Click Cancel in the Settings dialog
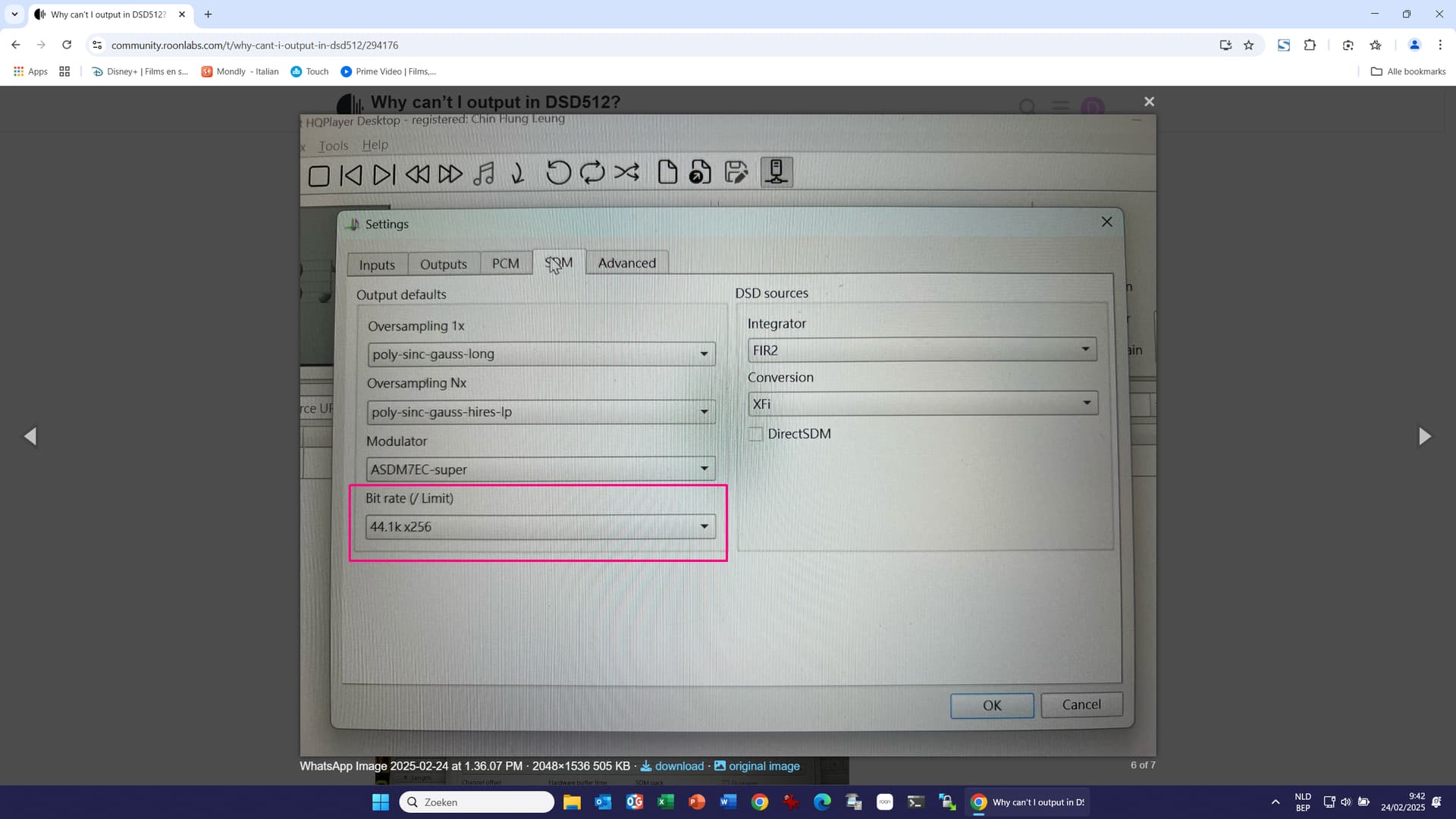 click(1081, 704)
